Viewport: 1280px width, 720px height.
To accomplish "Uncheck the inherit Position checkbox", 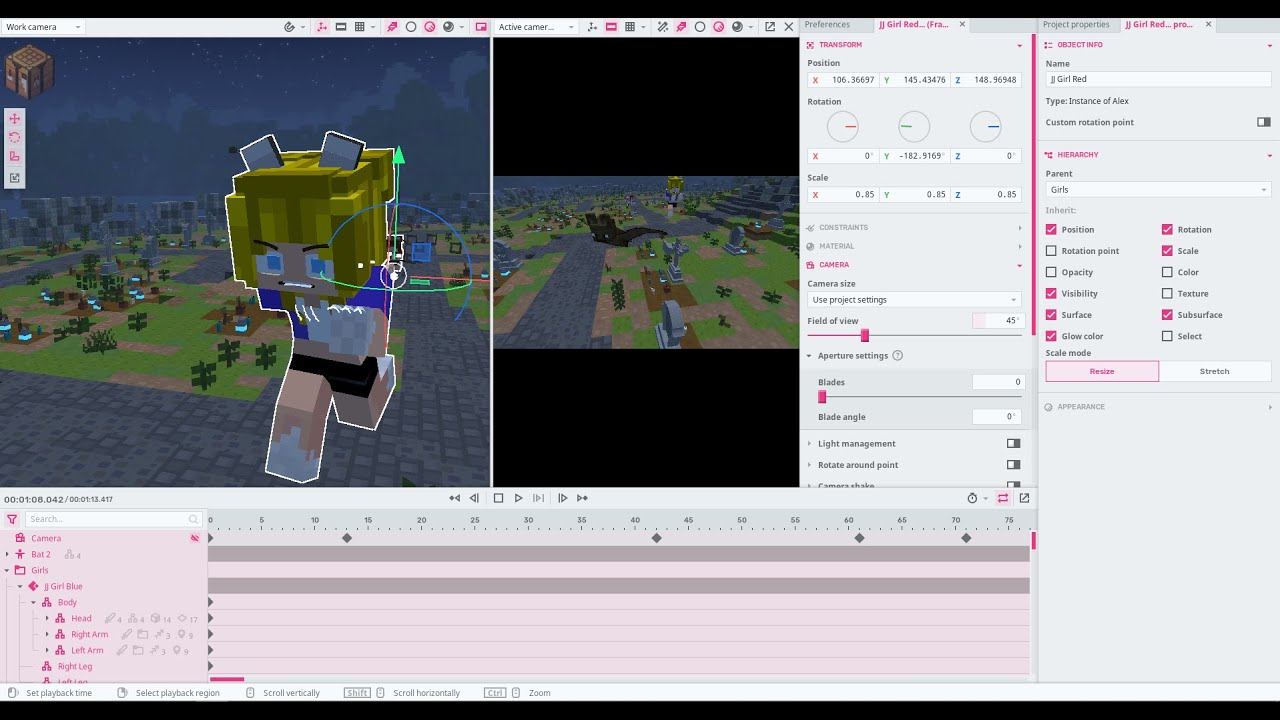I will pyautogui.click(x=1051, y=229).
